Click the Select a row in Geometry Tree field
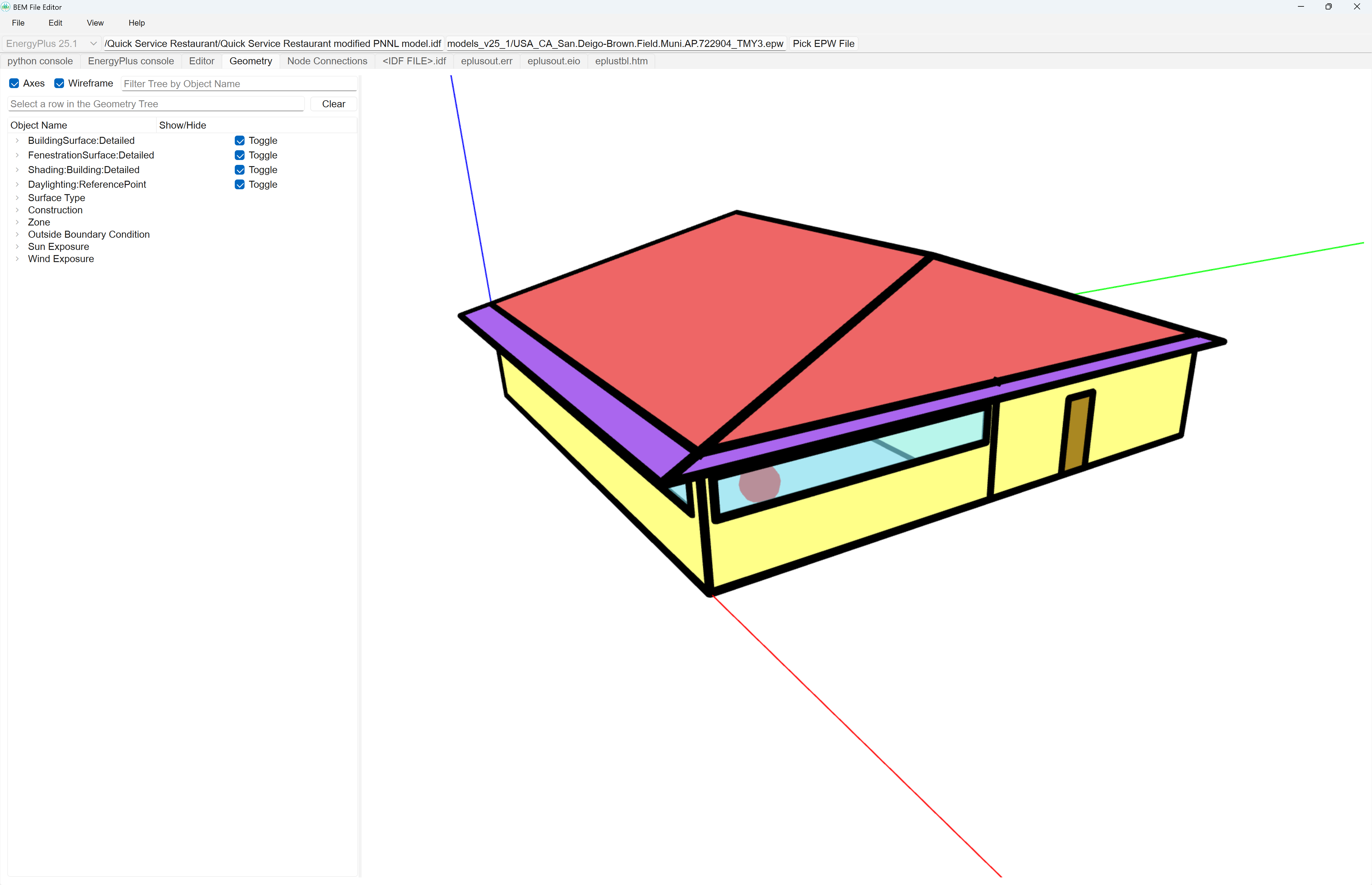Viewport: 1372px width, 885px height. pyautogui.click(x=156, y=104)
